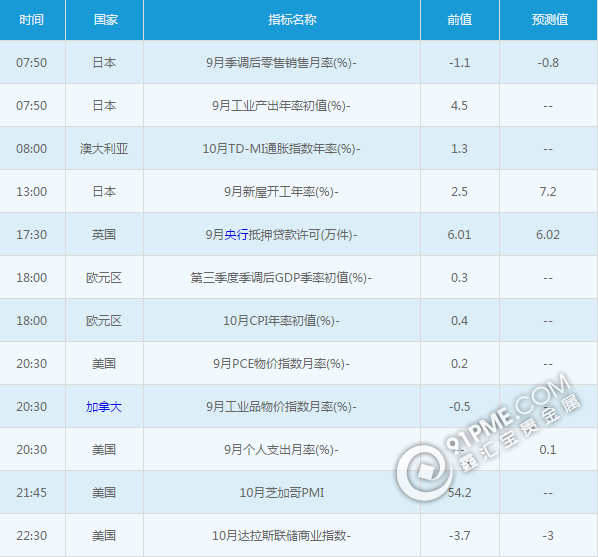Click the 指标名称 column header
The image size is (598, 557).
(292, 20)
